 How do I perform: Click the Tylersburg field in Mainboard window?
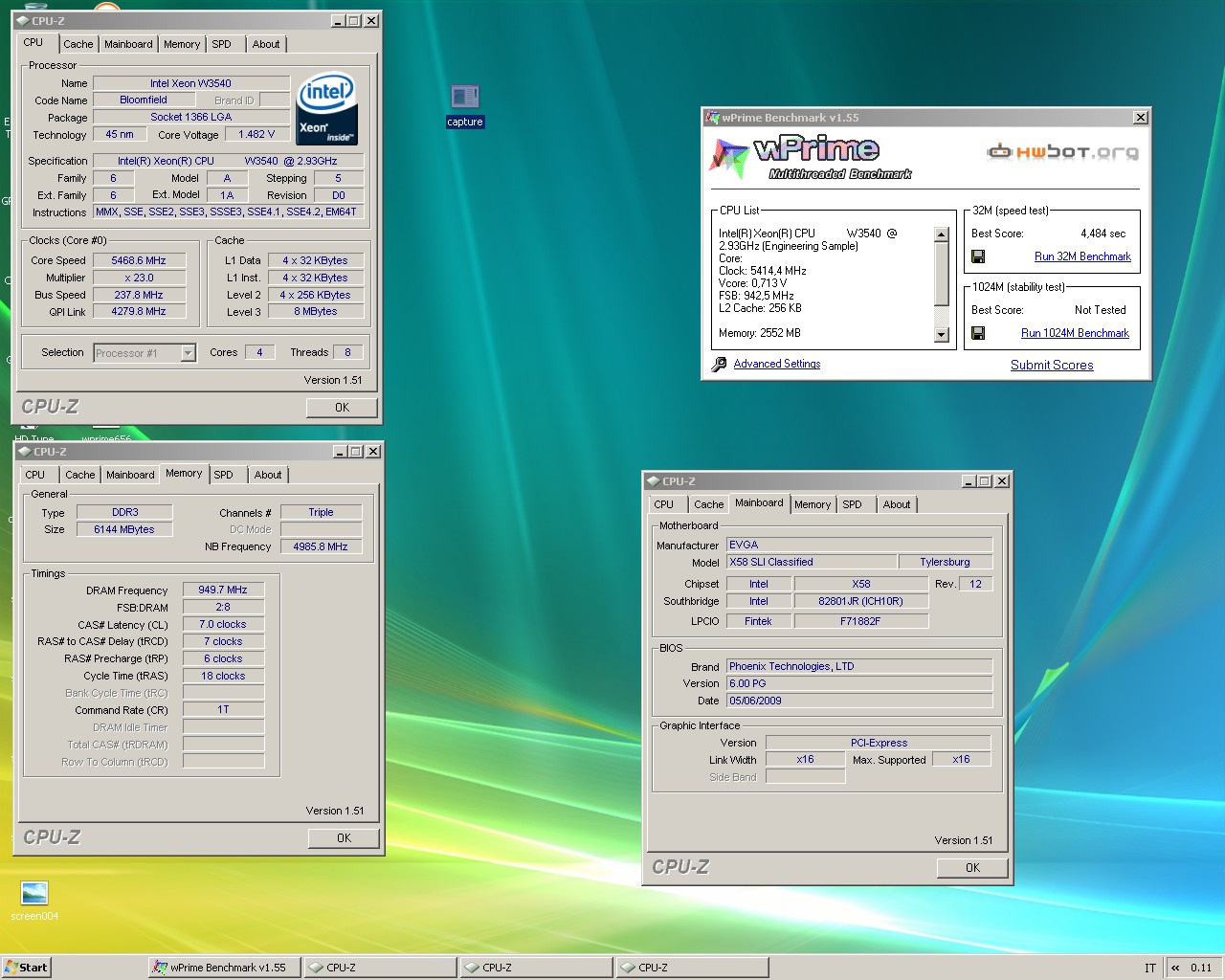pos(945,563)
